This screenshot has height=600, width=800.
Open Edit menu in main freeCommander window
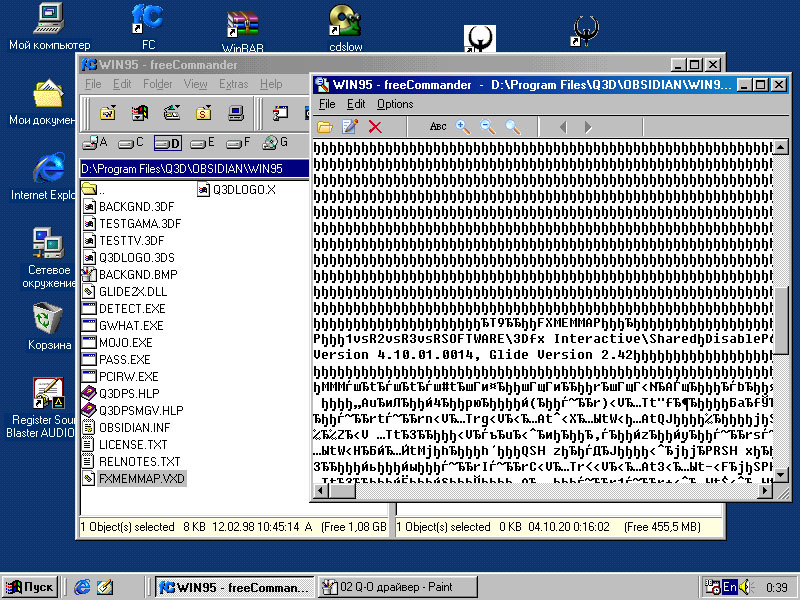coord(122,84)
